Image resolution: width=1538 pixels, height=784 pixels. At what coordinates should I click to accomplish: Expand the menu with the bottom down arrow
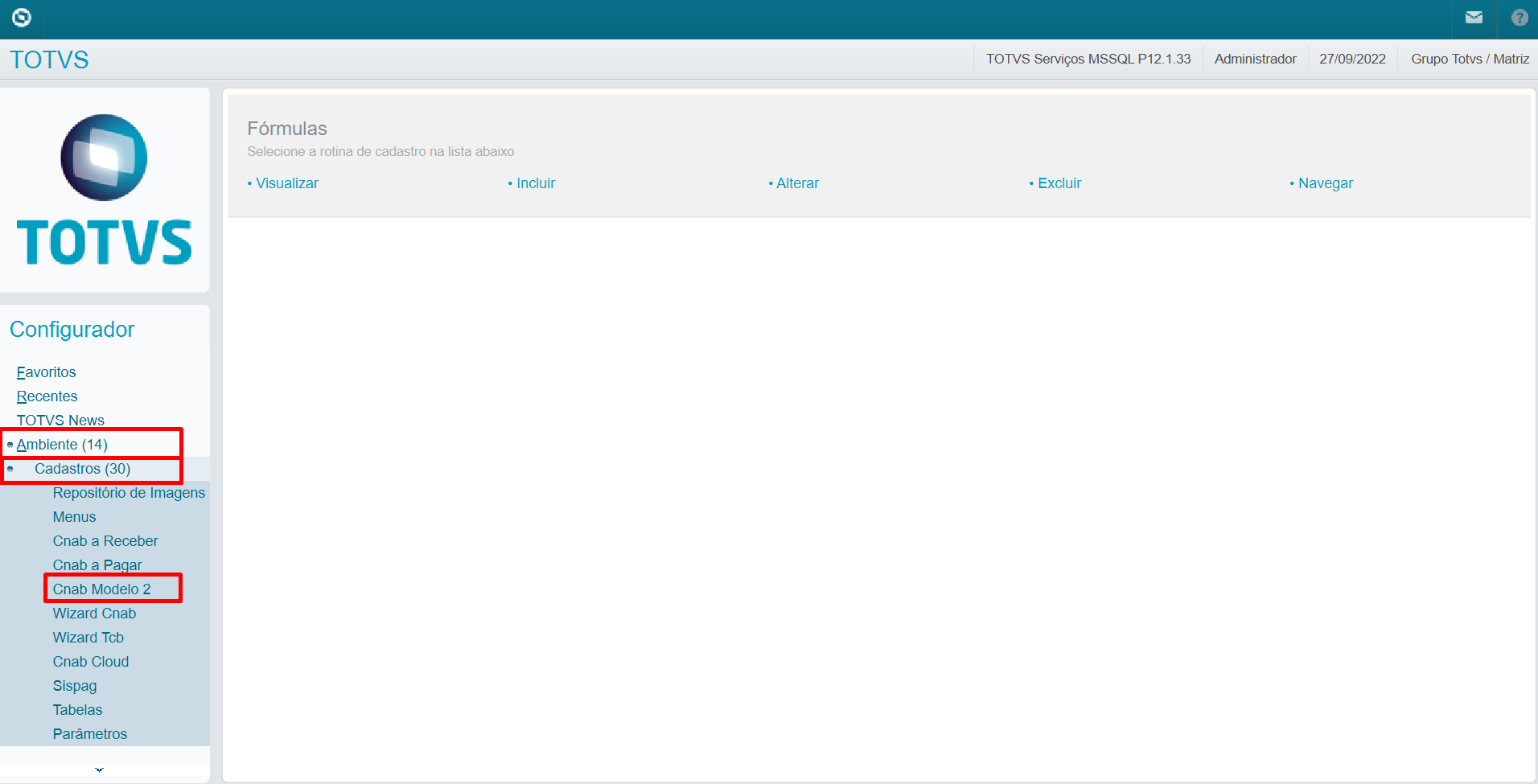point(99,770)
